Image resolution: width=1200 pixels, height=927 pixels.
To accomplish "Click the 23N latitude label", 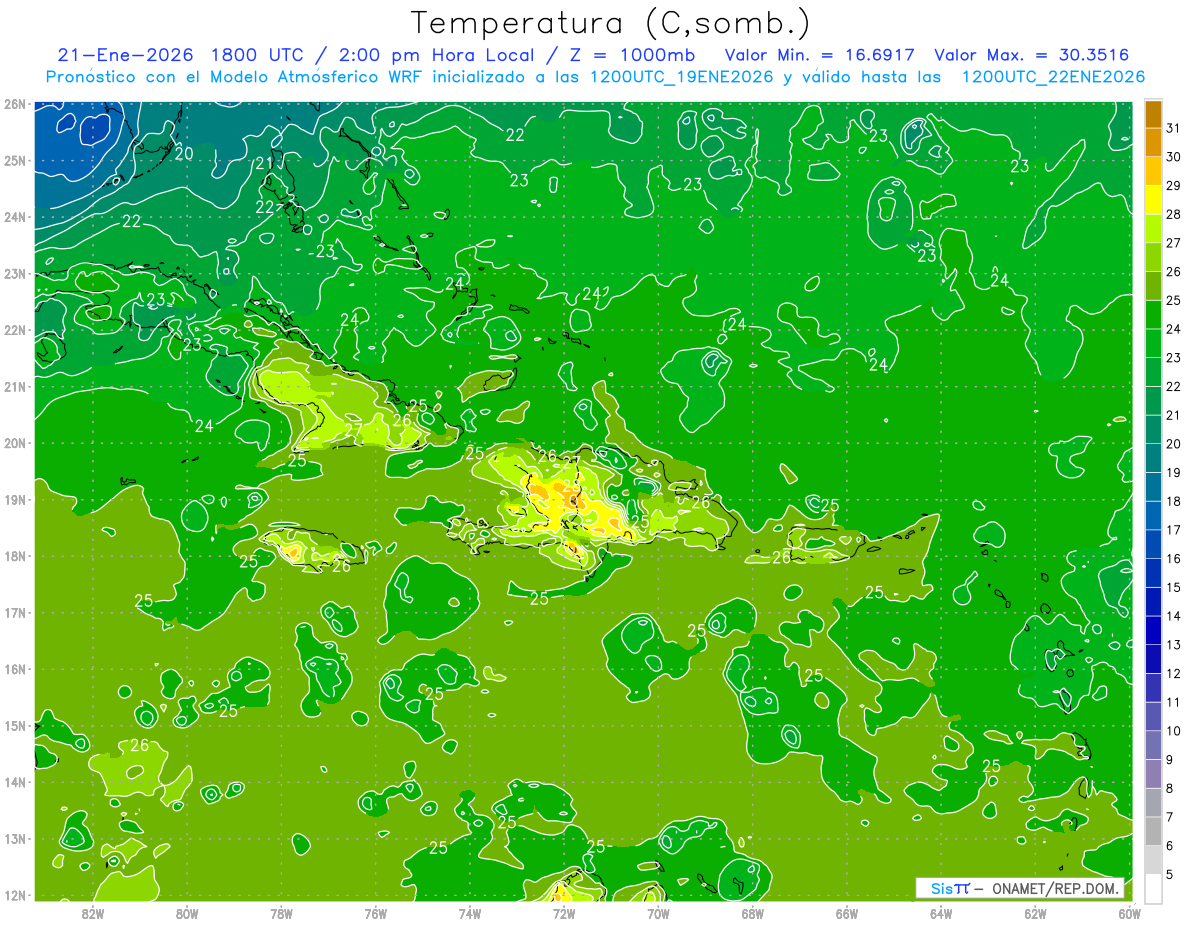I will click(14, 273).
